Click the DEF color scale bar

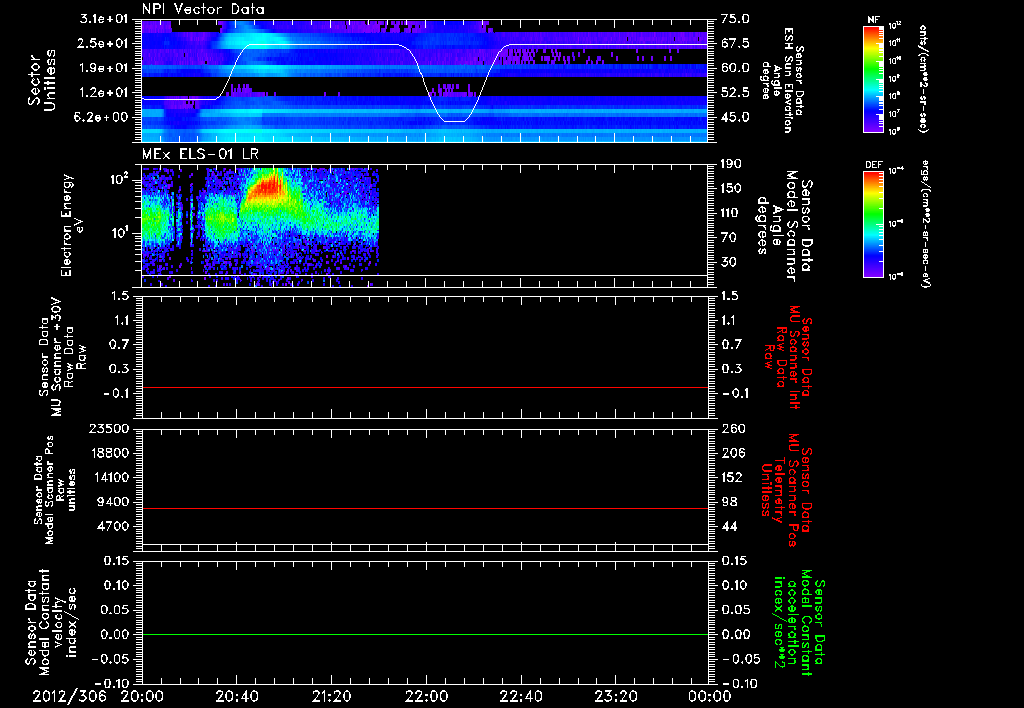point(873,223)
